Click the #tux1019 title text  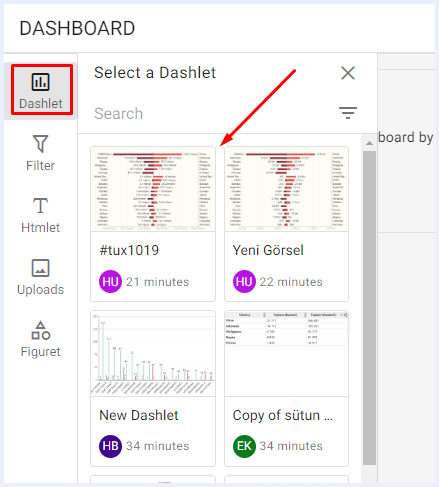[x=129, y=250]
